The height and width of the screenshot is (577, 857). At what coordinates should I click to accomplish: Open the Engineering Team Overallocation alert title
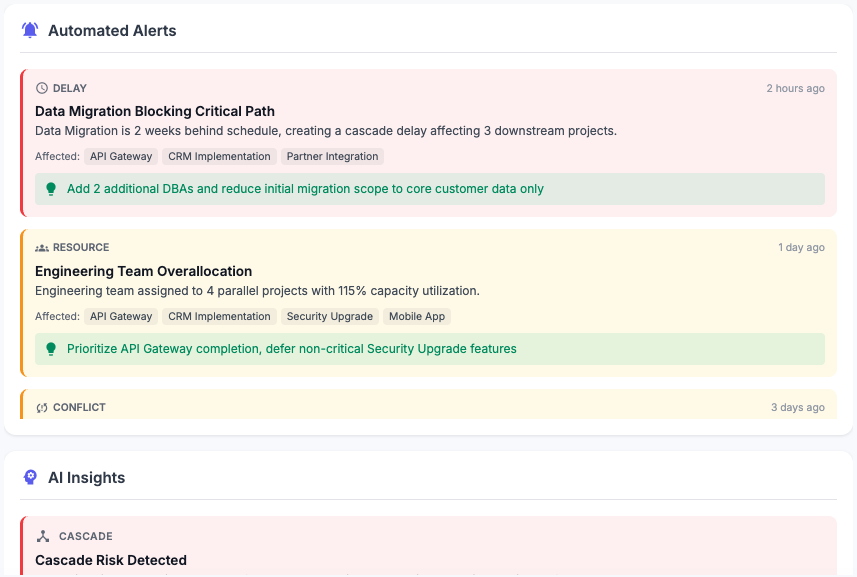pos(143,272)
